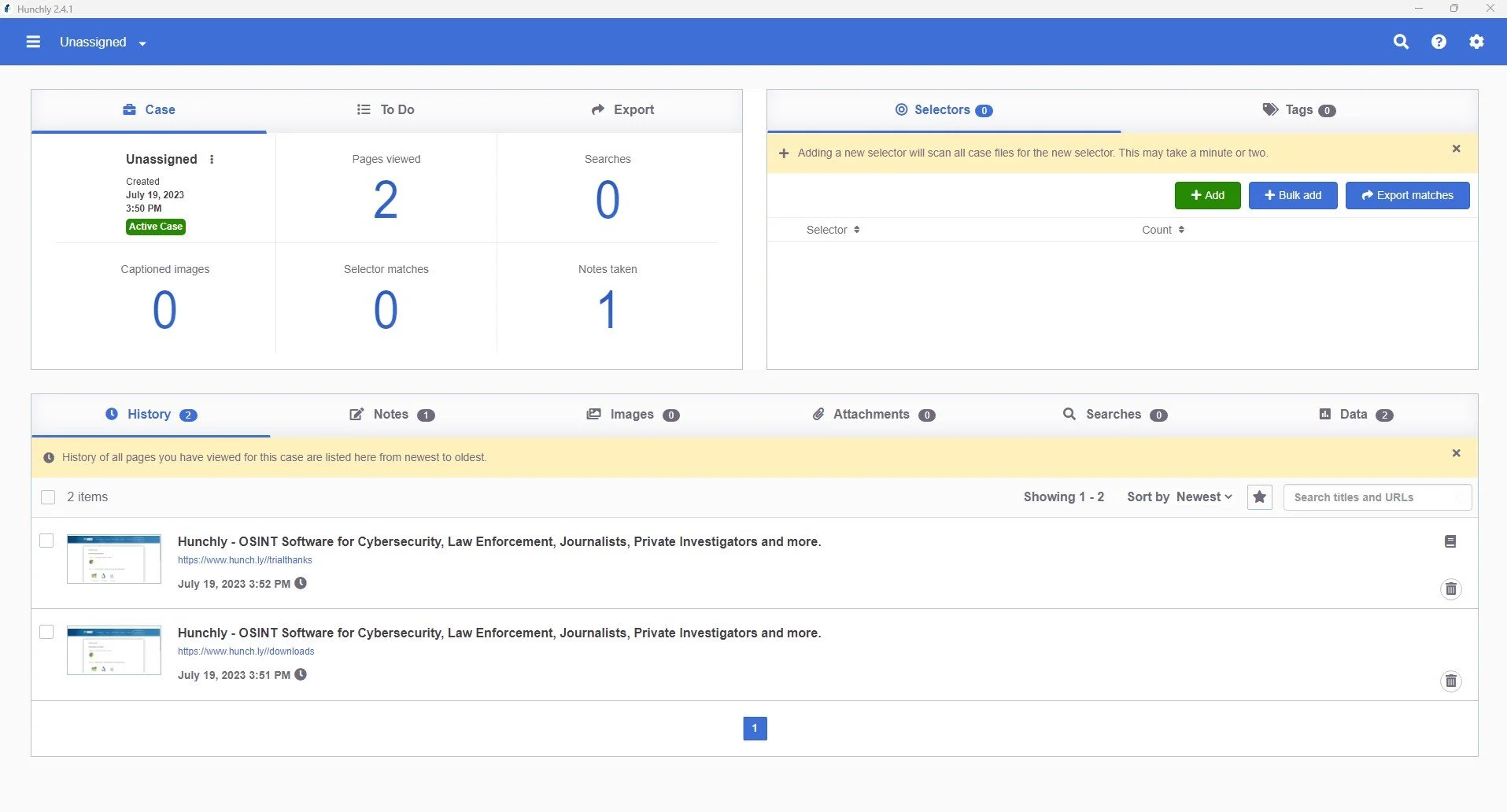Filter starred pages using the star icon
This screenshot has width=1507, height=812.
(x=1259, y=496)
